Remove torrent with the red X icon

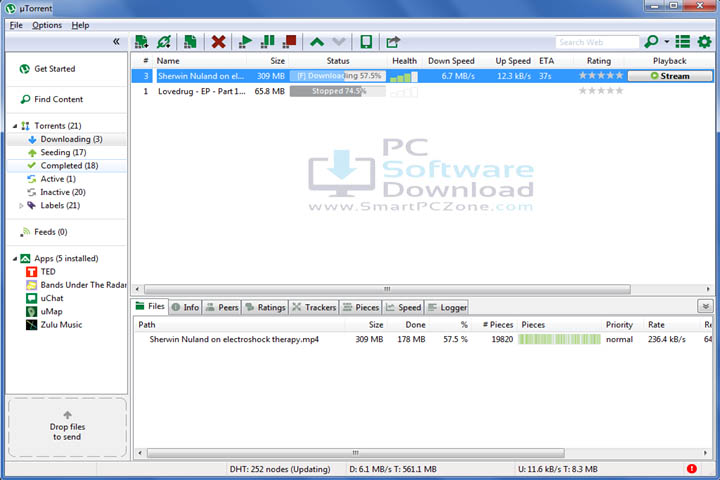pos(218,42)
